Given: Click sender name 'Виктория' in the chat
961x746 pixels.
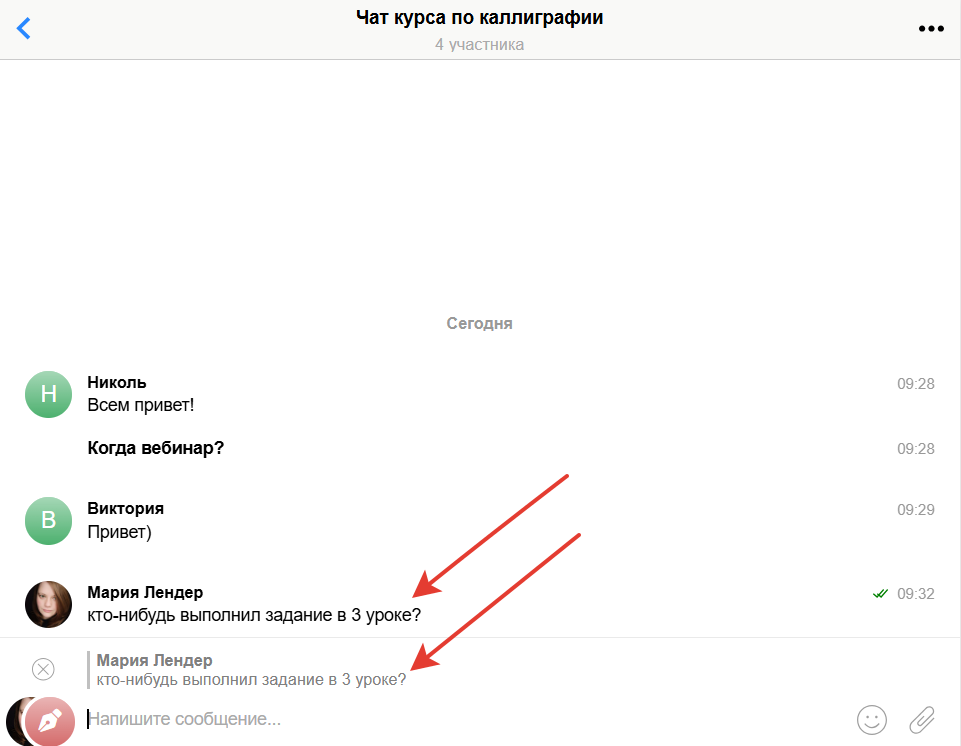Looking at the screenshot, I should [x=126, y=508].
